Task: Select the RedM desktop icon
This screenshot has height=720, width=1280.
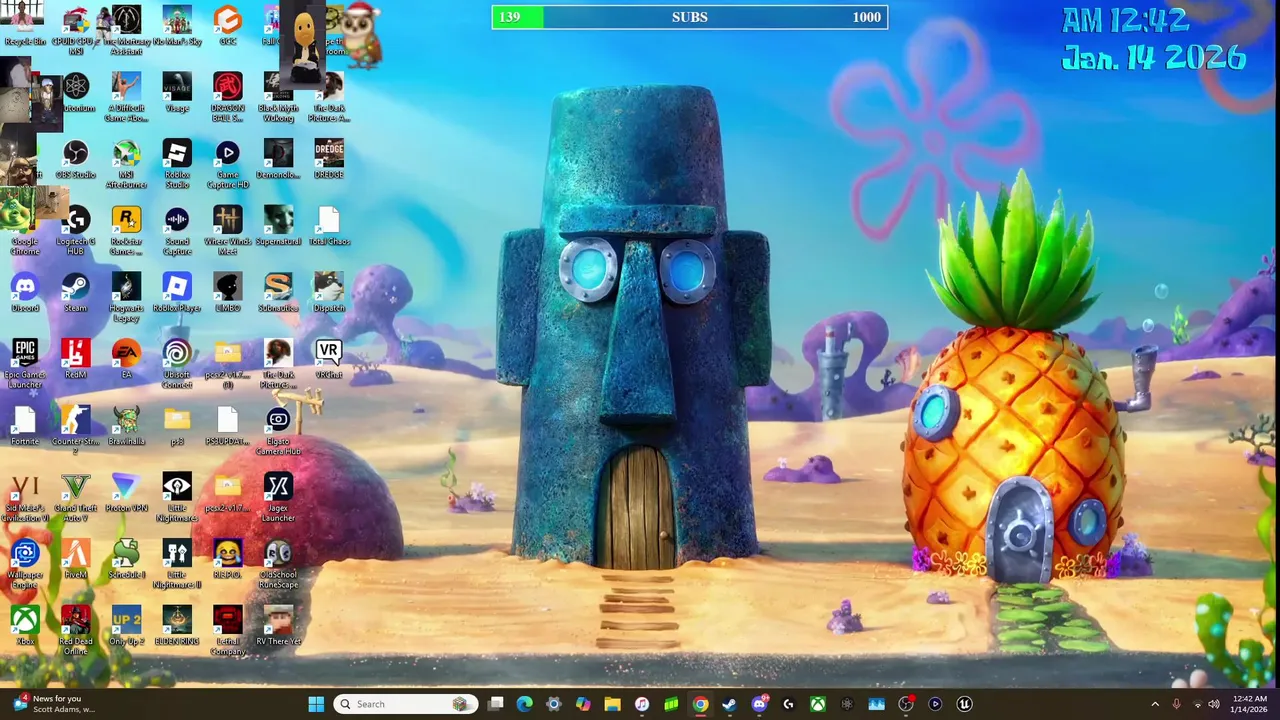Action: (x=76, y=359)
